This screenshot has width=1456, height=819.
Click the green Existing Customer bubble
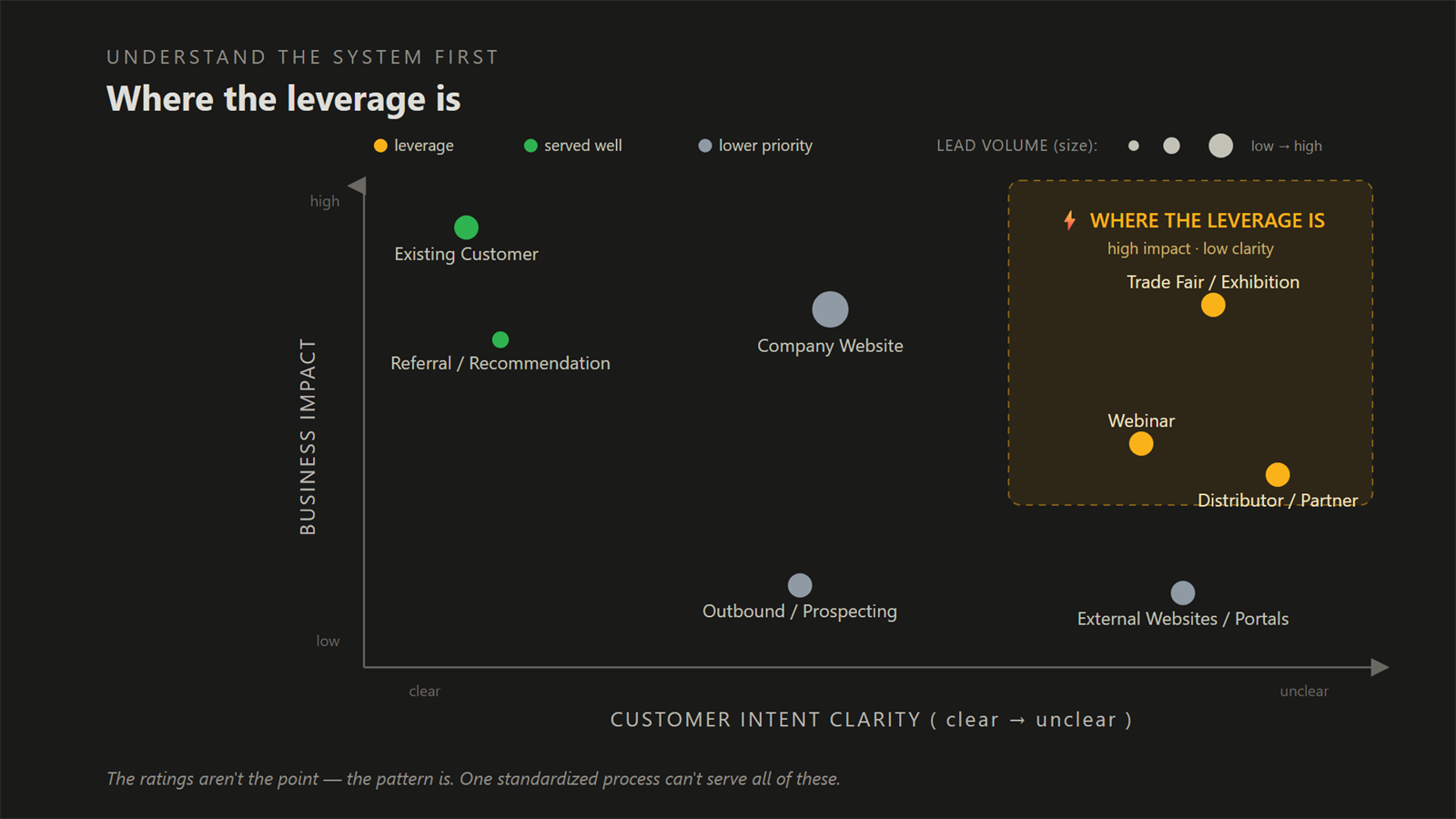[466, 227]
